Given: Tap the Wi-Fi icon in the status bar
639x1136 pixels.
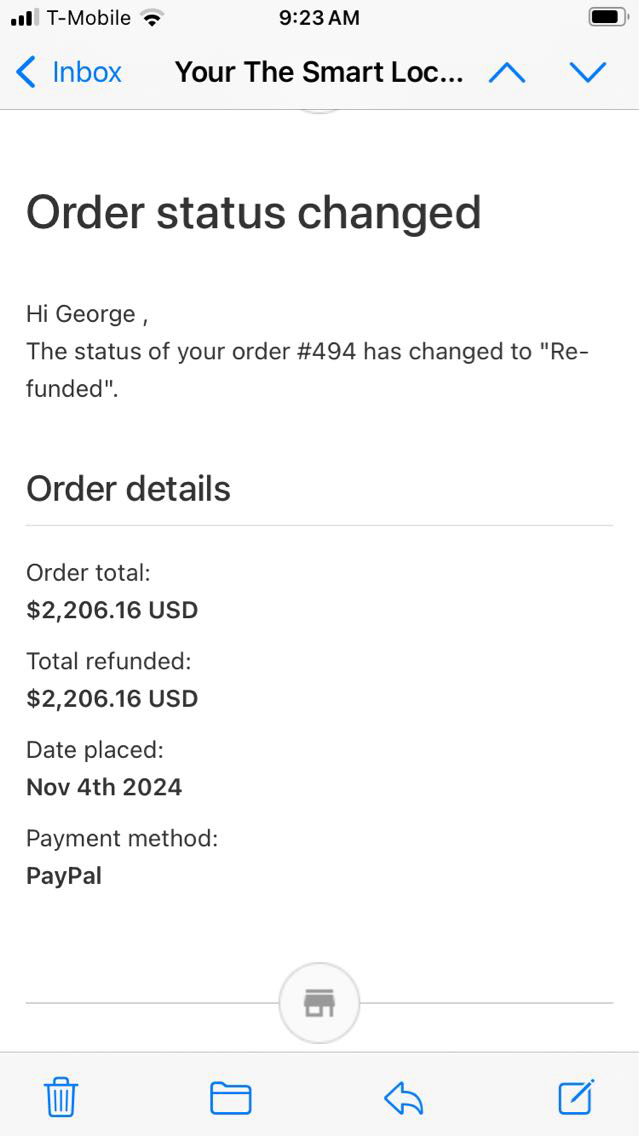Looking at the screenshot, I should point(152,18).
